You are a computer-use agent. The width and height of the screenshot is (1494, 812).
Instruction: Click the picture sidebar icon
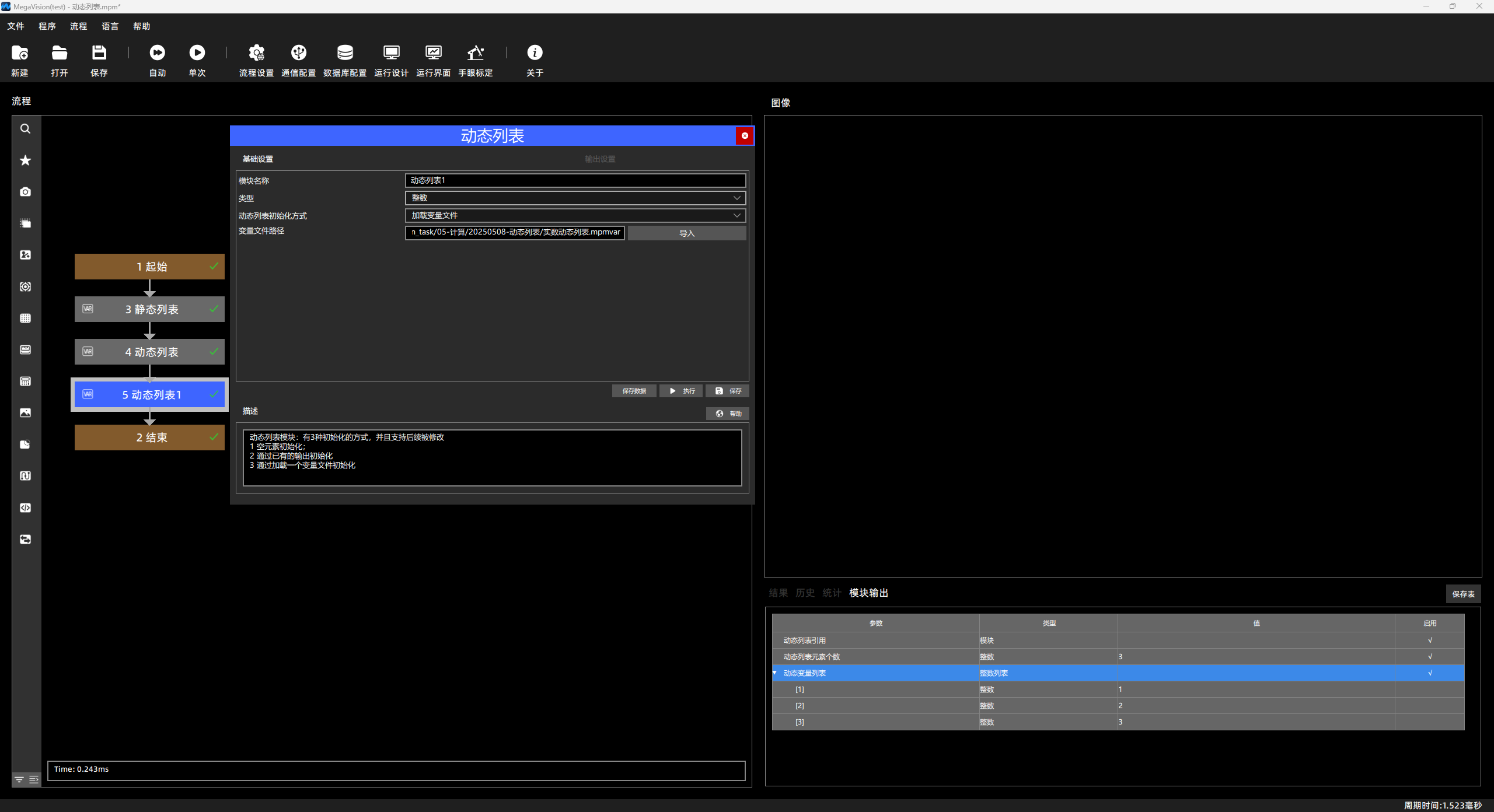pos(26,413)
